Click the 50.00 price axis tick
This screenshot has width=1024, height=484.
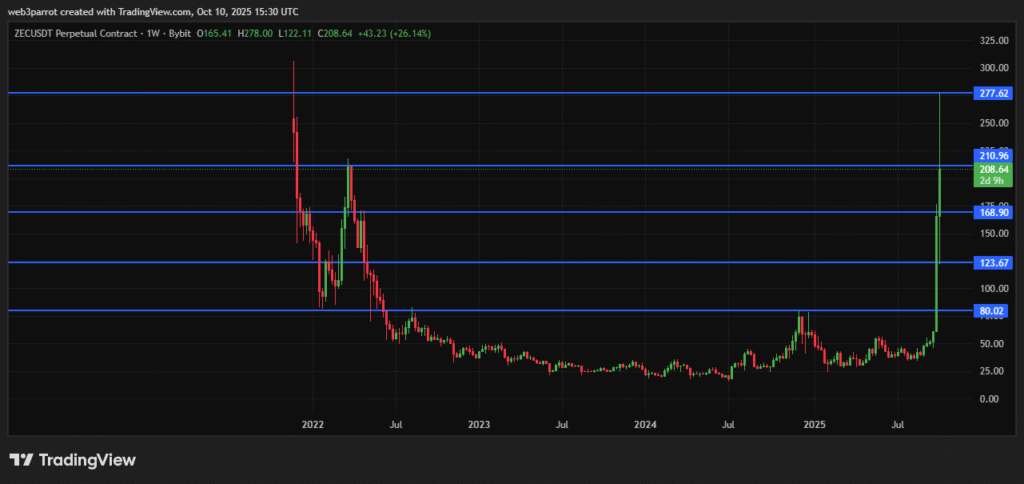[993, 343]
